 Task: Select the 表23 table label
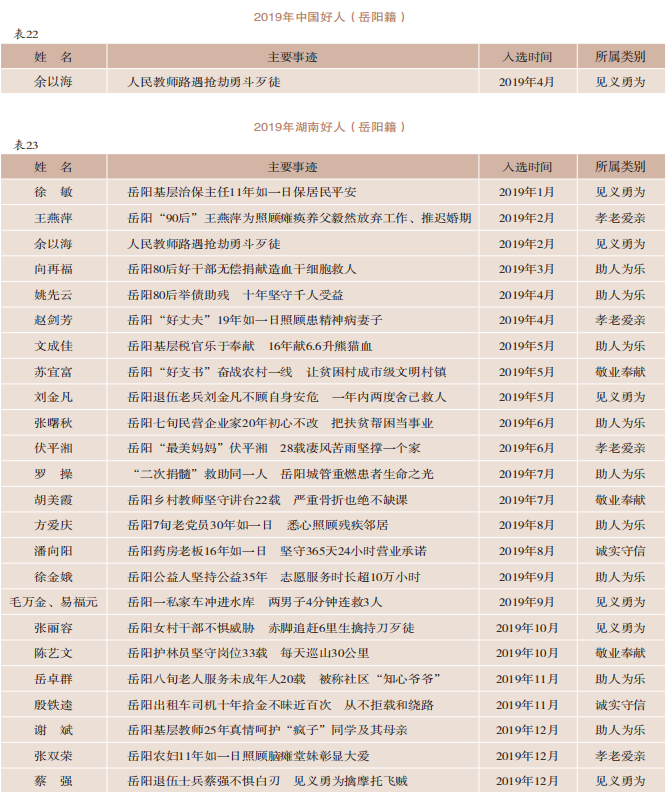[25, 145]
